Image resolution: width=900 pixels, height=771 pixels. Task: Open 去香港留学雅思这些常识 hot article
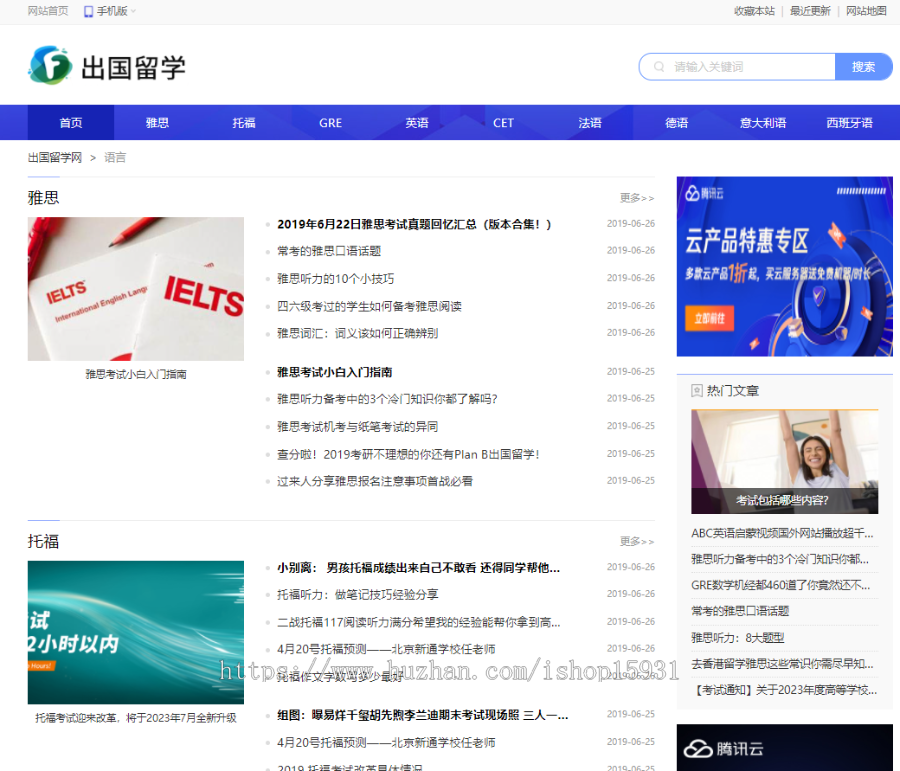coord(782,664)
